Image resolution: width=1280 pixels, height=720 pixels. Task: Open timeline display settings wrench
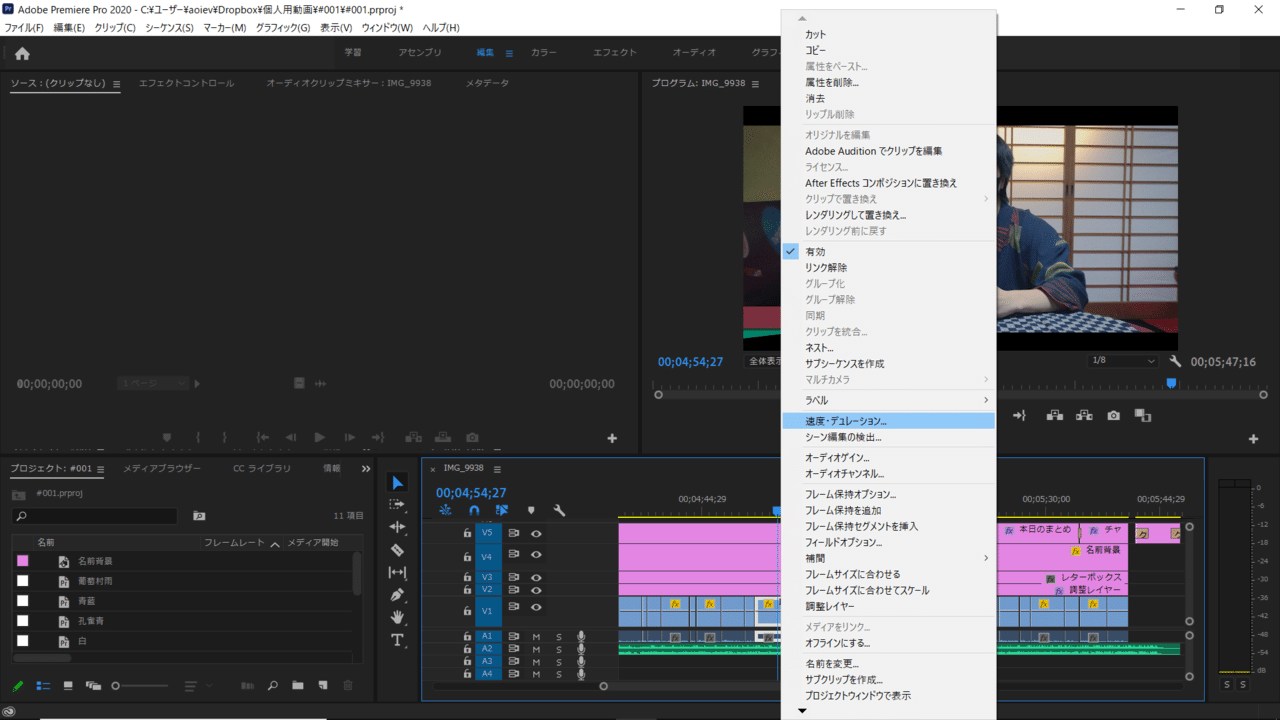559,511
